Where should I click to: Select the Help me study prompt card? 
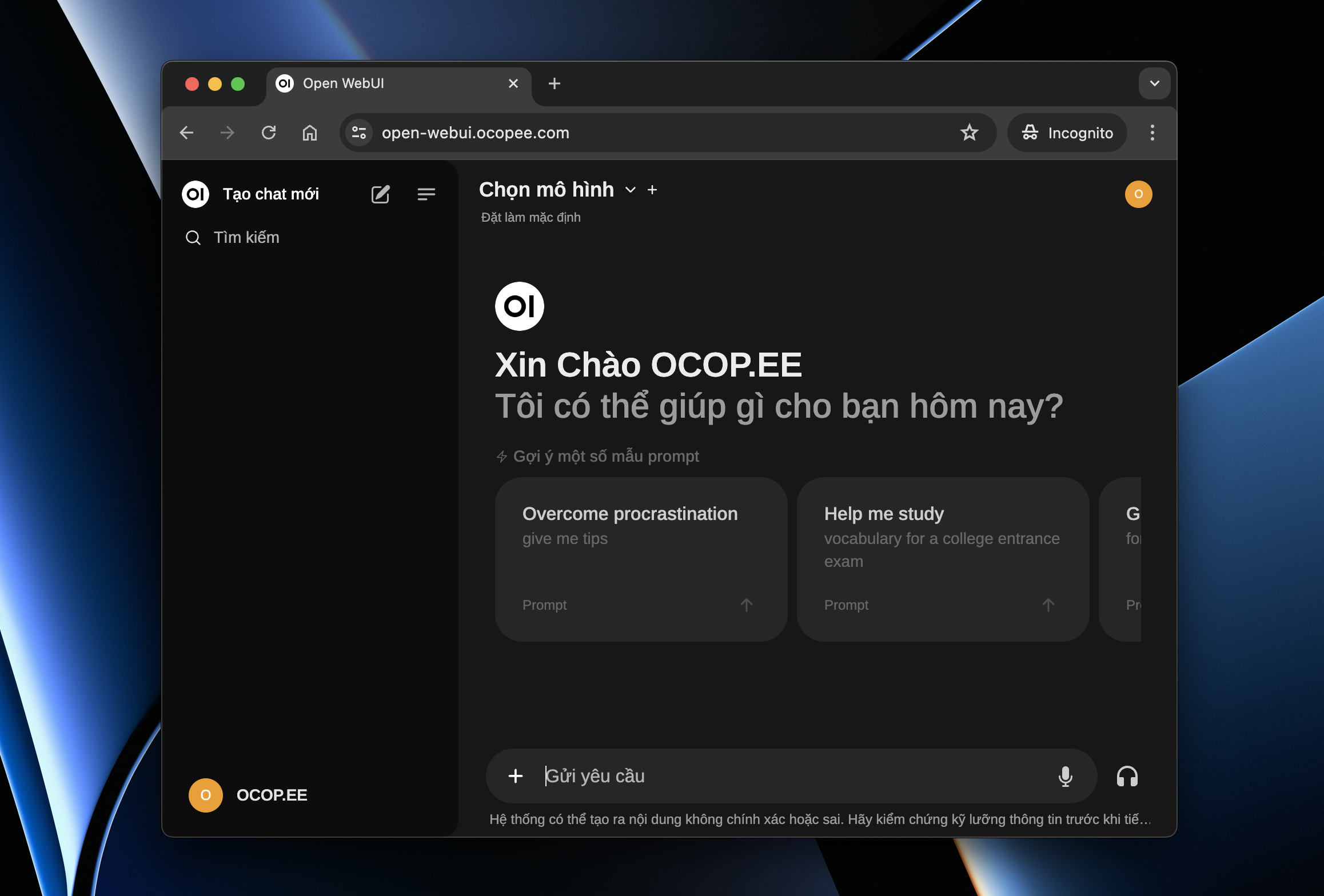(x=943, y=559)
